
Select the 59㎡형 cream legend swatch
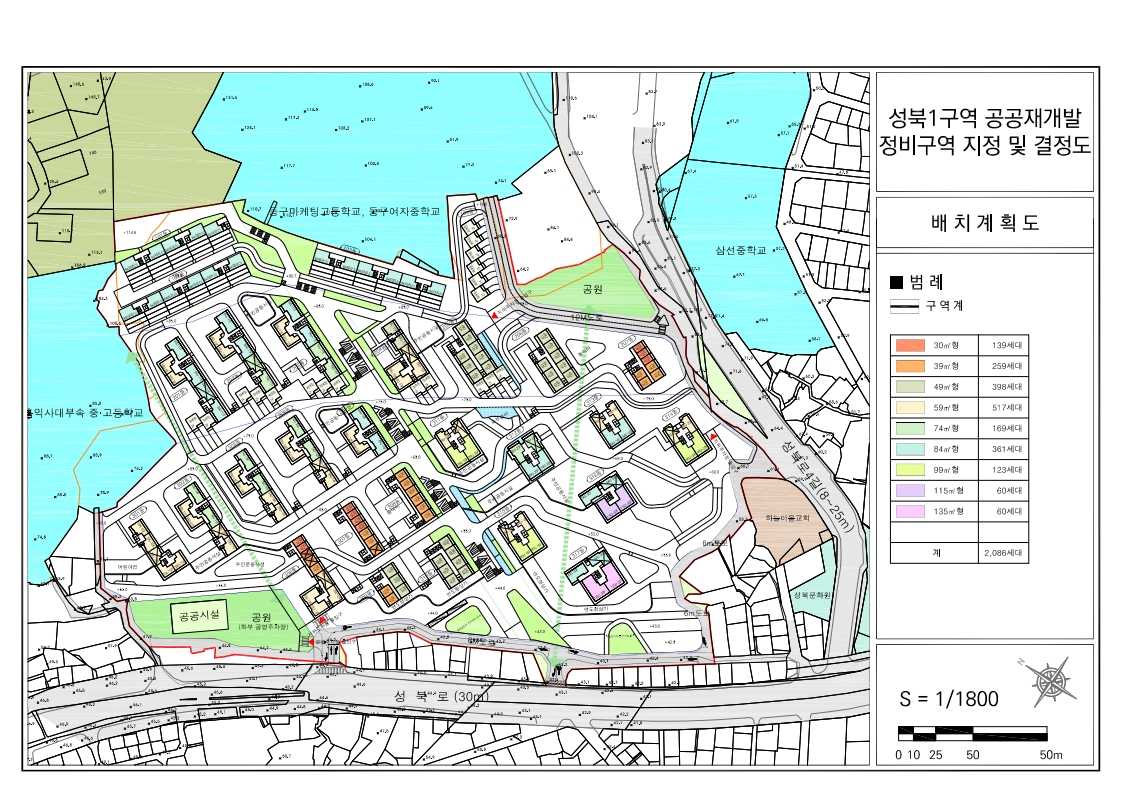909,408
